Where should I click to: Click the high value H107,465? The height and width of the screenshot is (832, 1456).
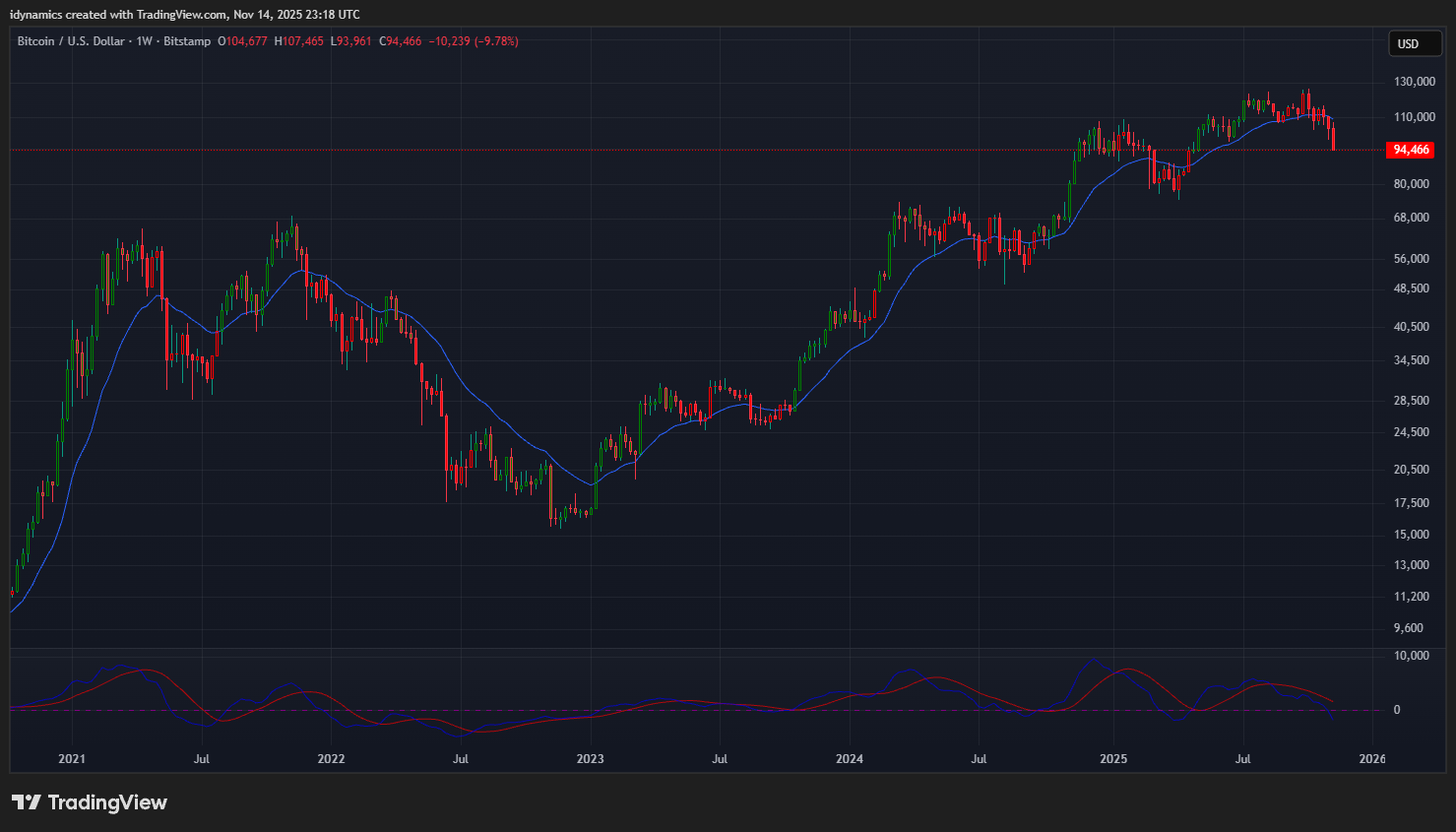[299, 41]
